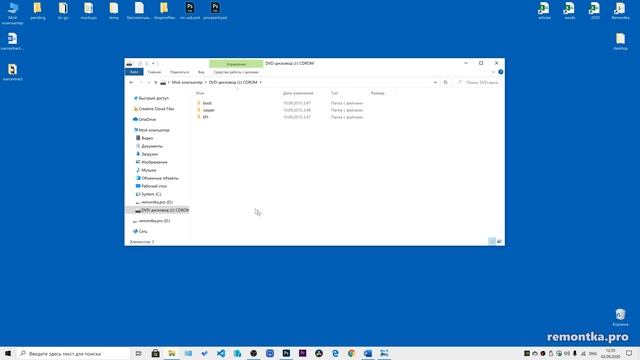Open Корзина recycle bin on desktop
Viewport: 640px width, 360px height.
pos(620,318)
